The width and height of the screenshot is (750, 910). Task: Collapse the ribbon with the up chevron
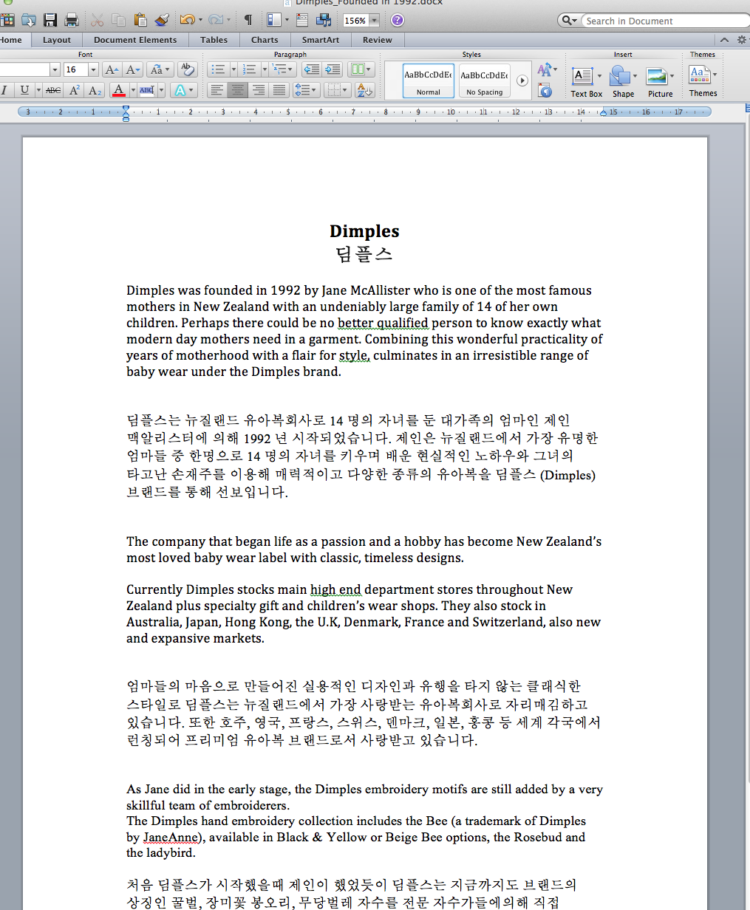[724, 40]
